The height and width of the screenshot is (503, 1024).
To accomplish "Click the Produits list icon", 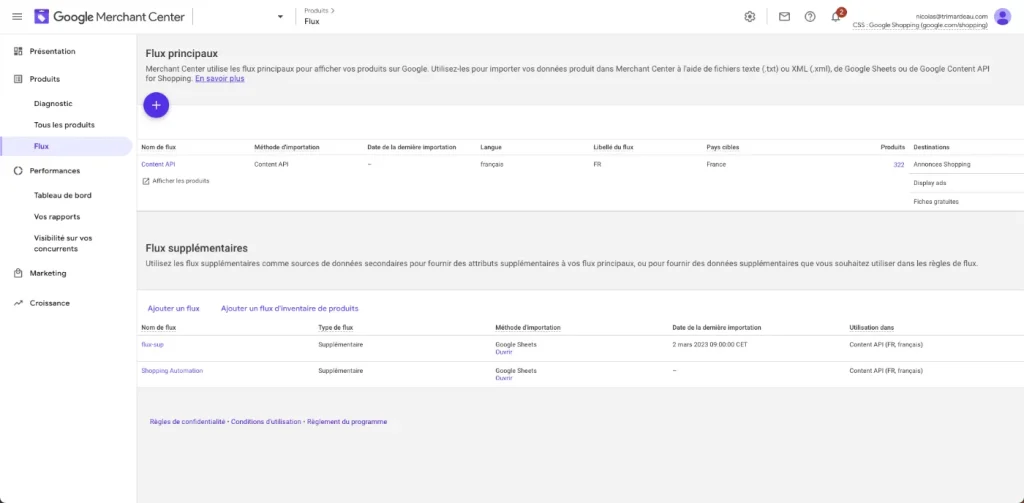I will tap(18, 79).
